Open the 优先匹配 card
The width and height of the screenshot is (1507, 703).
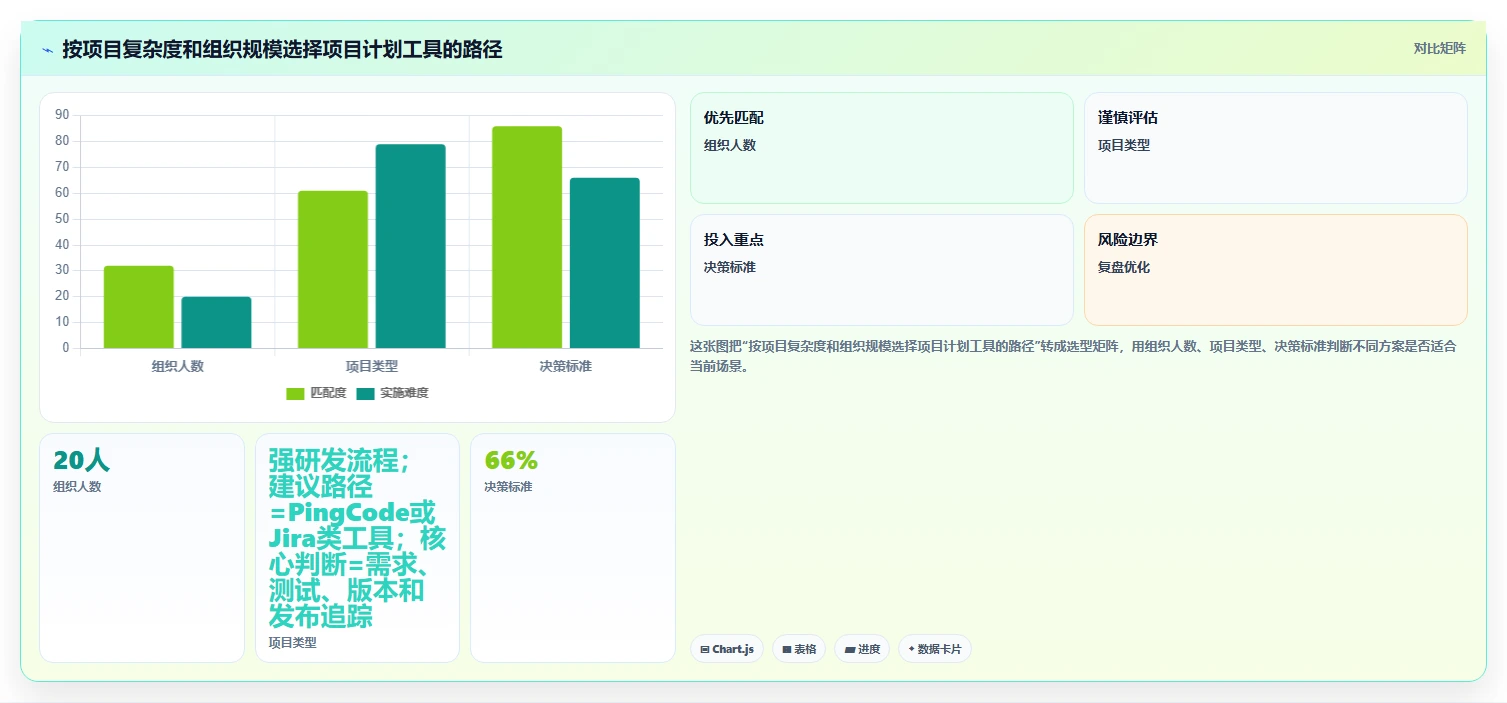881,148
